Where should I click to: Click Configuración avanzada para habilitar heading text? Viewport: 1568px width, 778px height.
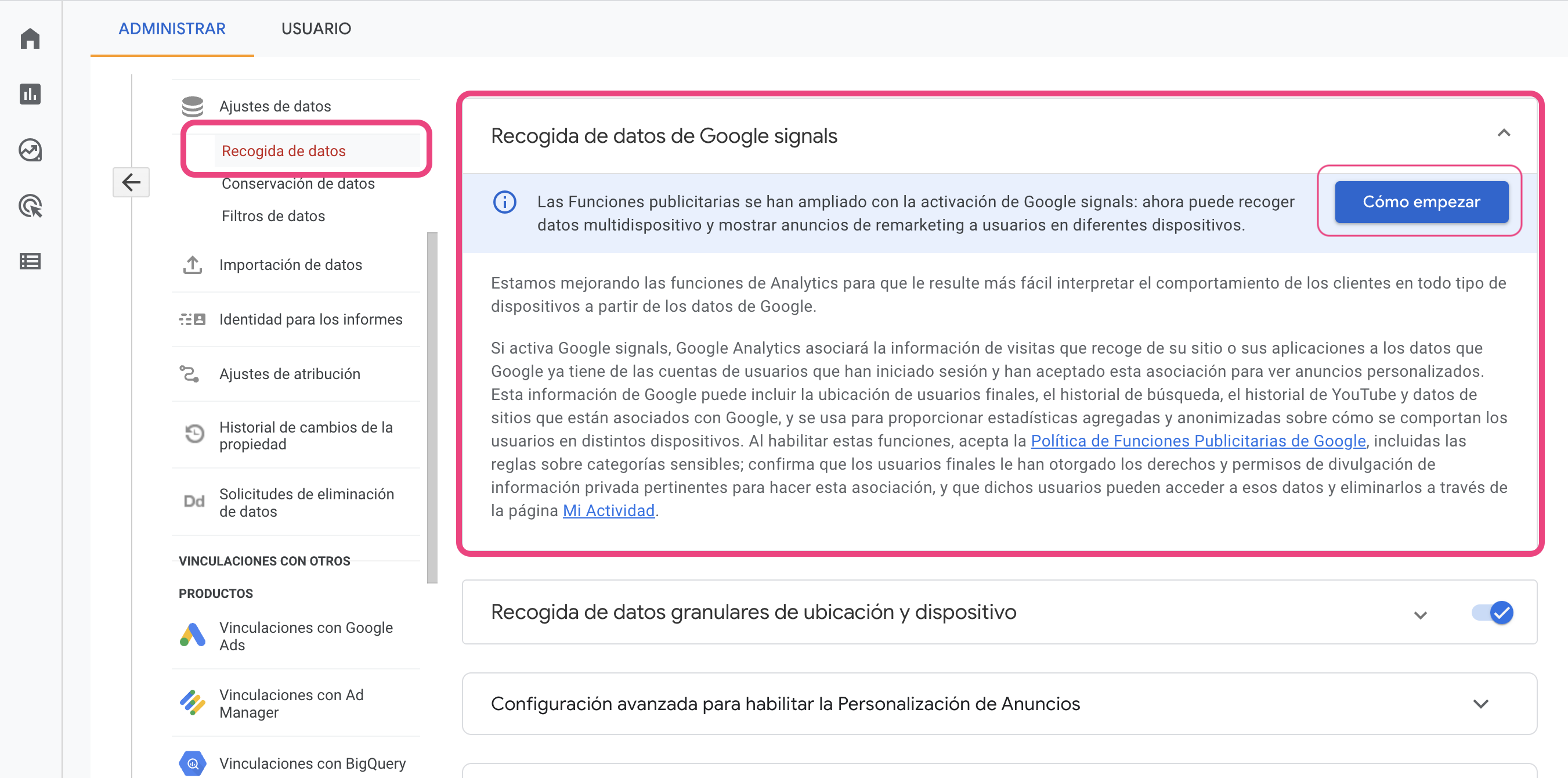pyautogui.click(x=785, y=704)
